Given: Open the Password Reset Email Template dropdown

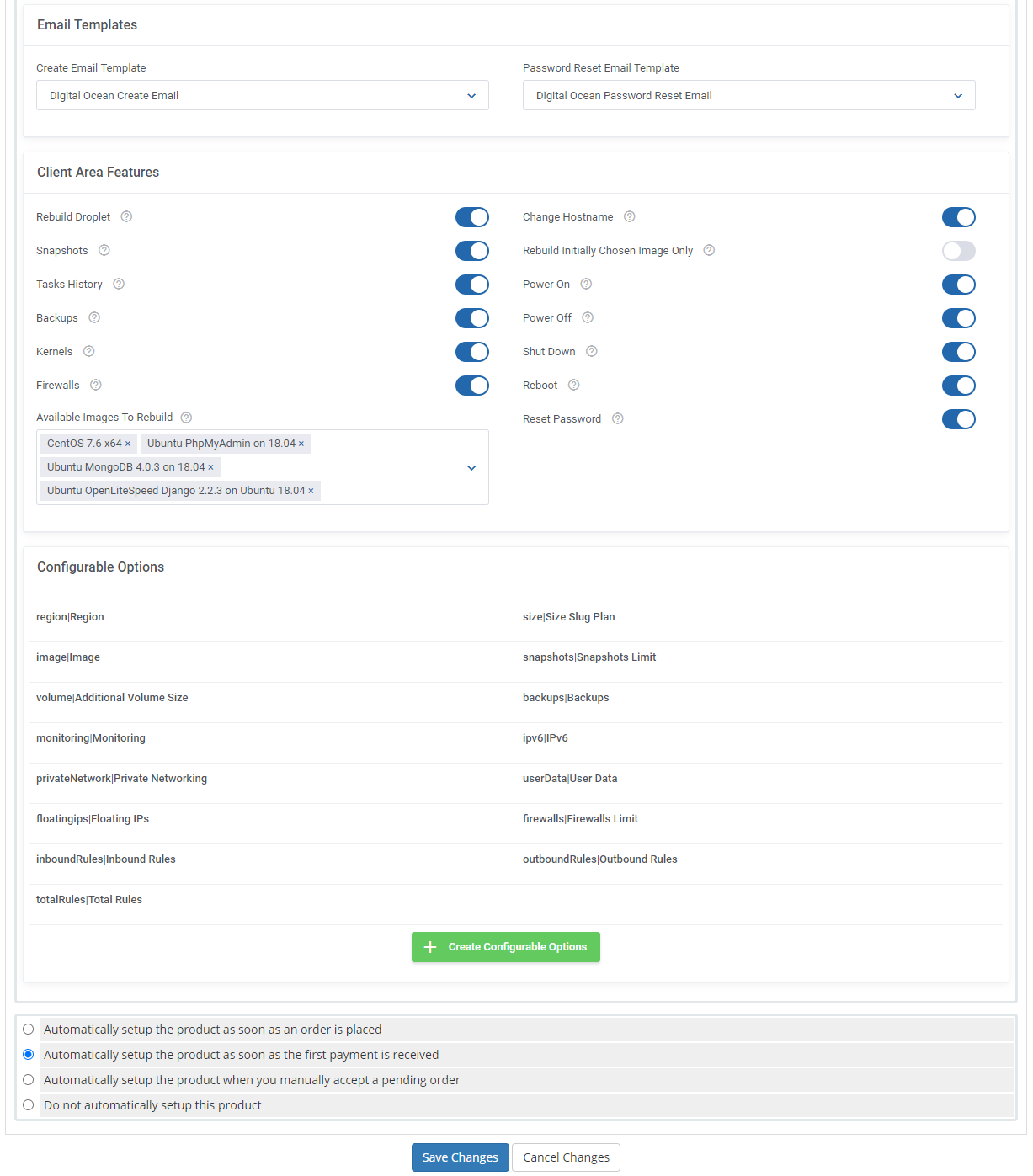Looking at the screenshot, I should [x=958, y=95].
